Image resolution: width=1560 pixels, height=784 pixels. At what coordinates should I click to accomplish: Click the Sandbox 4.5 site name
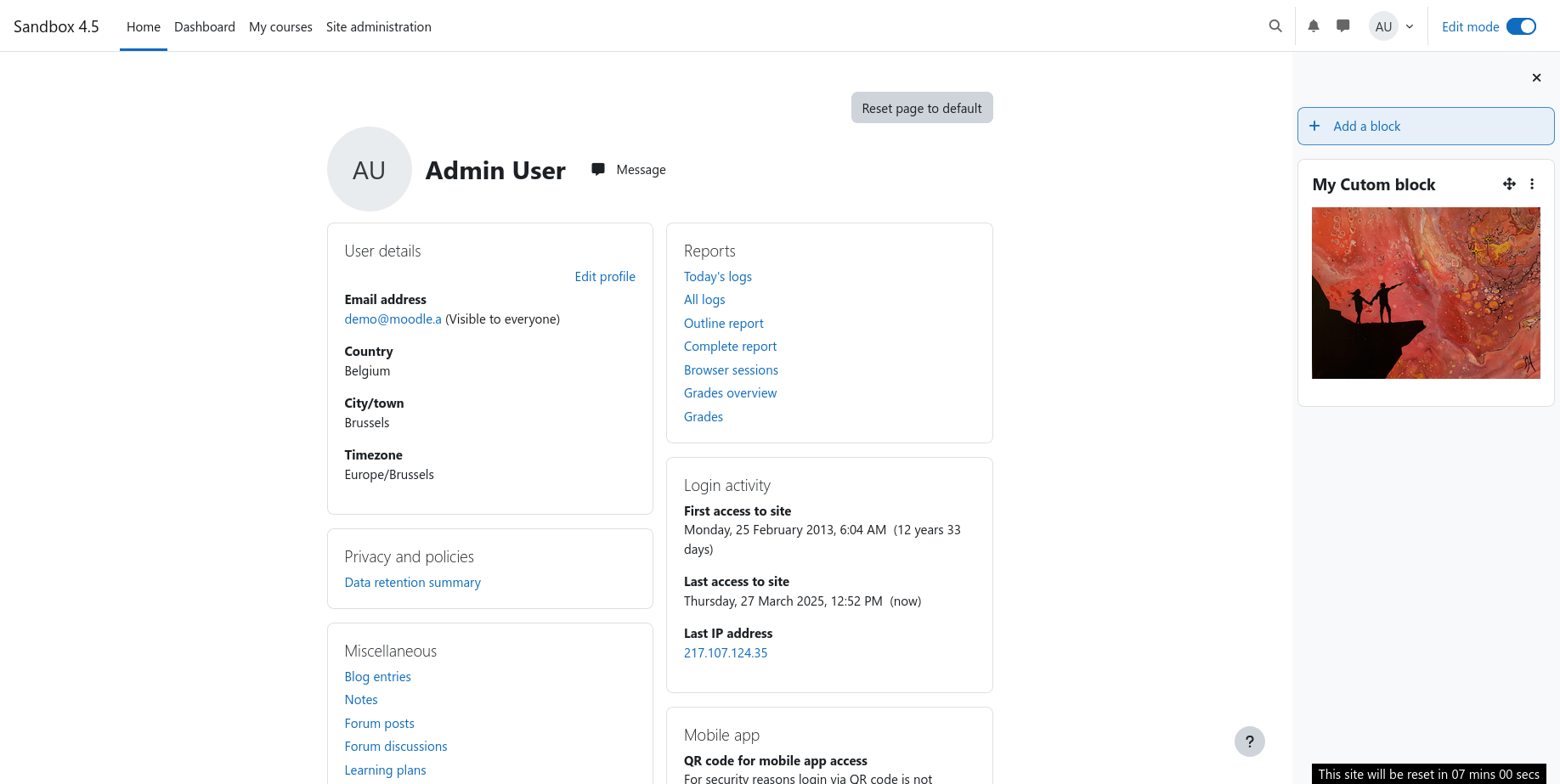[x=56, y=26]
